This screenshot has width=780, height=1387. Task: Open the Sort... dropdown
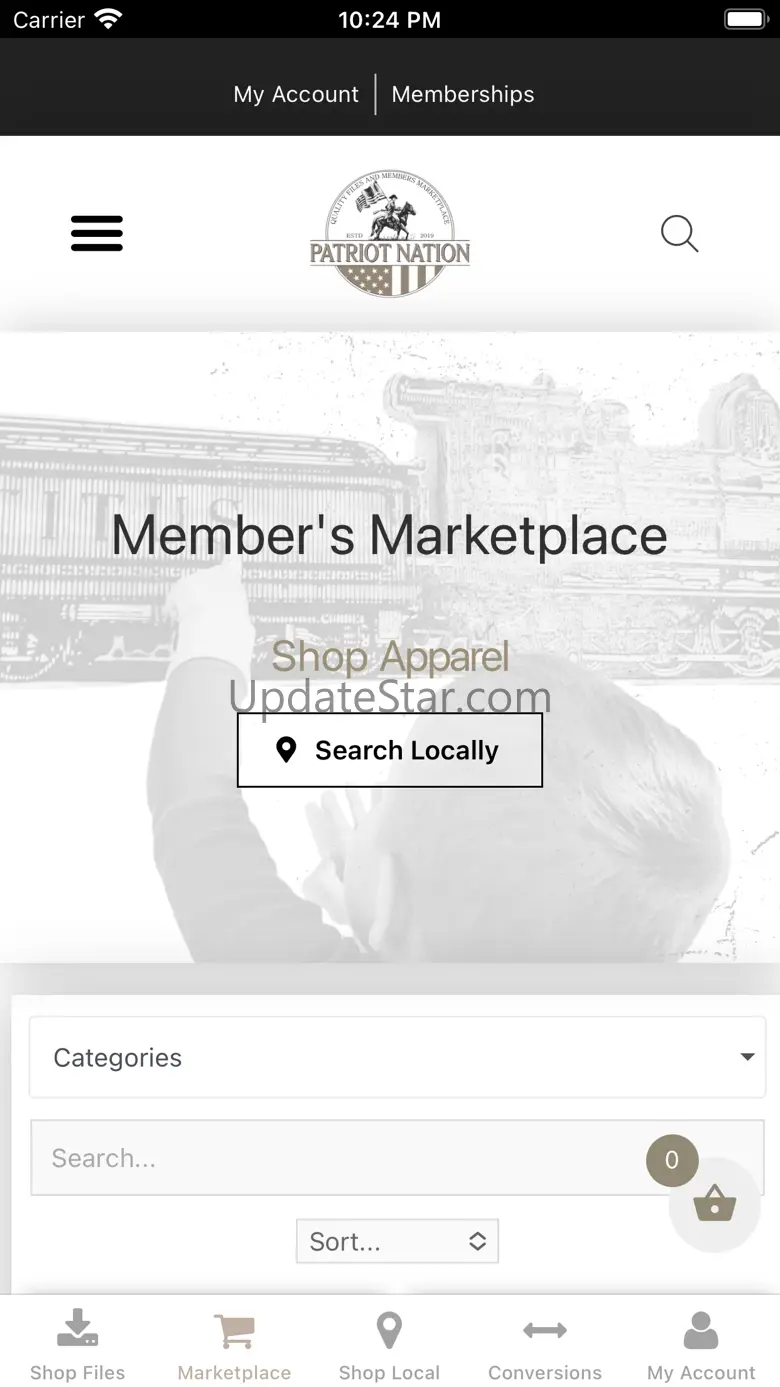tap(397, 1241)
